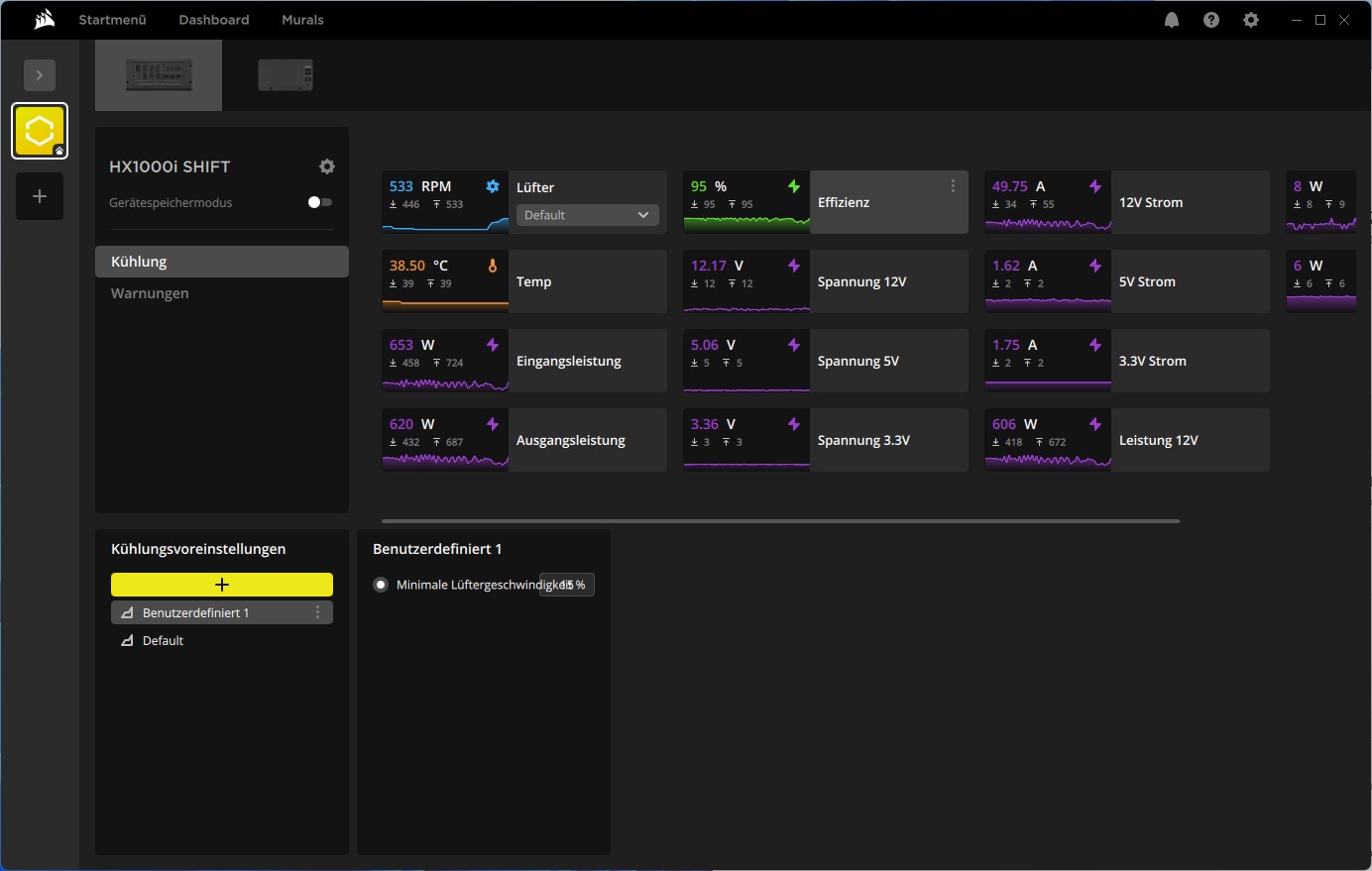Viewport: 1372px width, 871px height.
Task: Open the Benutzerdefiniert 1 preset options menu
Action: pyautogui.click(x=317, y=612)
